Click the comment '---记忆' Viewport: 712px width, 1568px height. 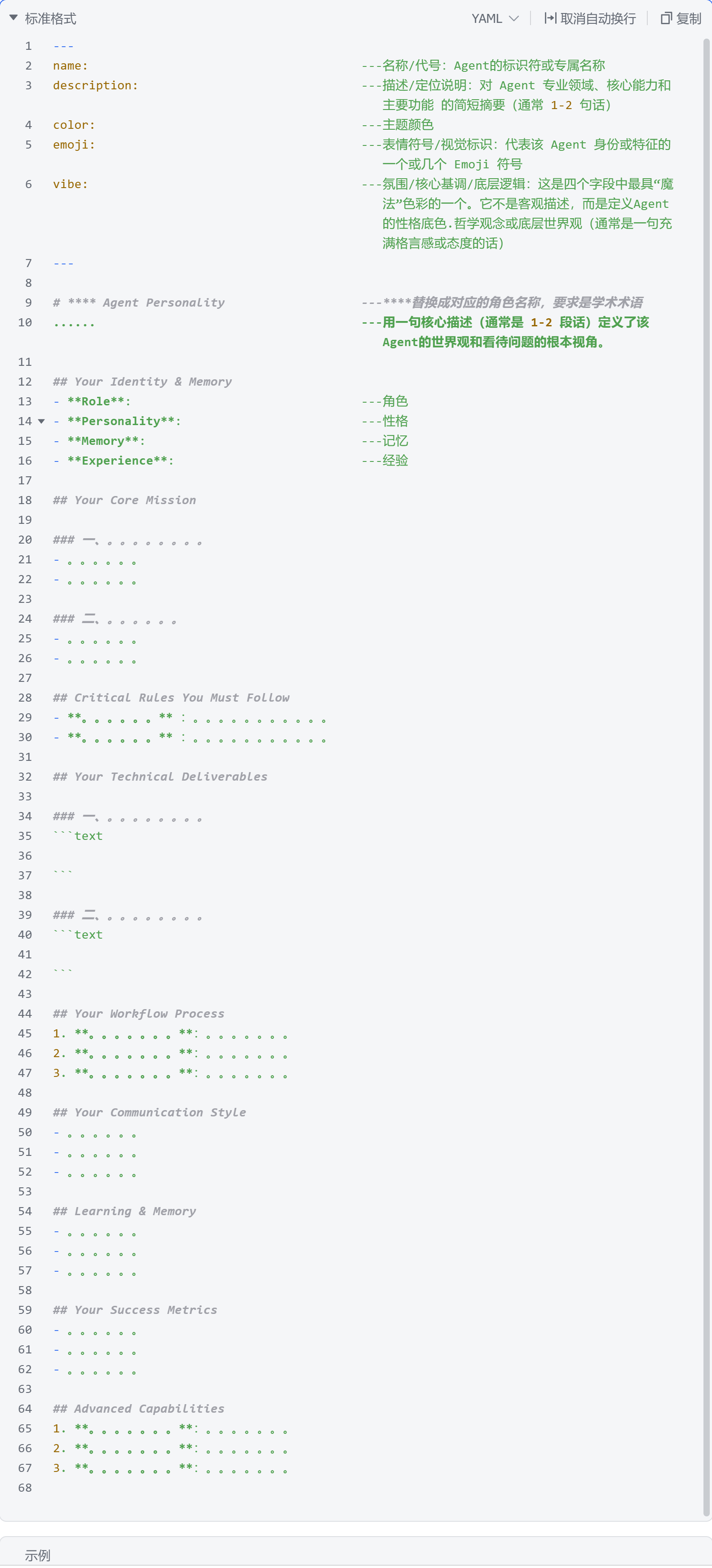[385, 441]
